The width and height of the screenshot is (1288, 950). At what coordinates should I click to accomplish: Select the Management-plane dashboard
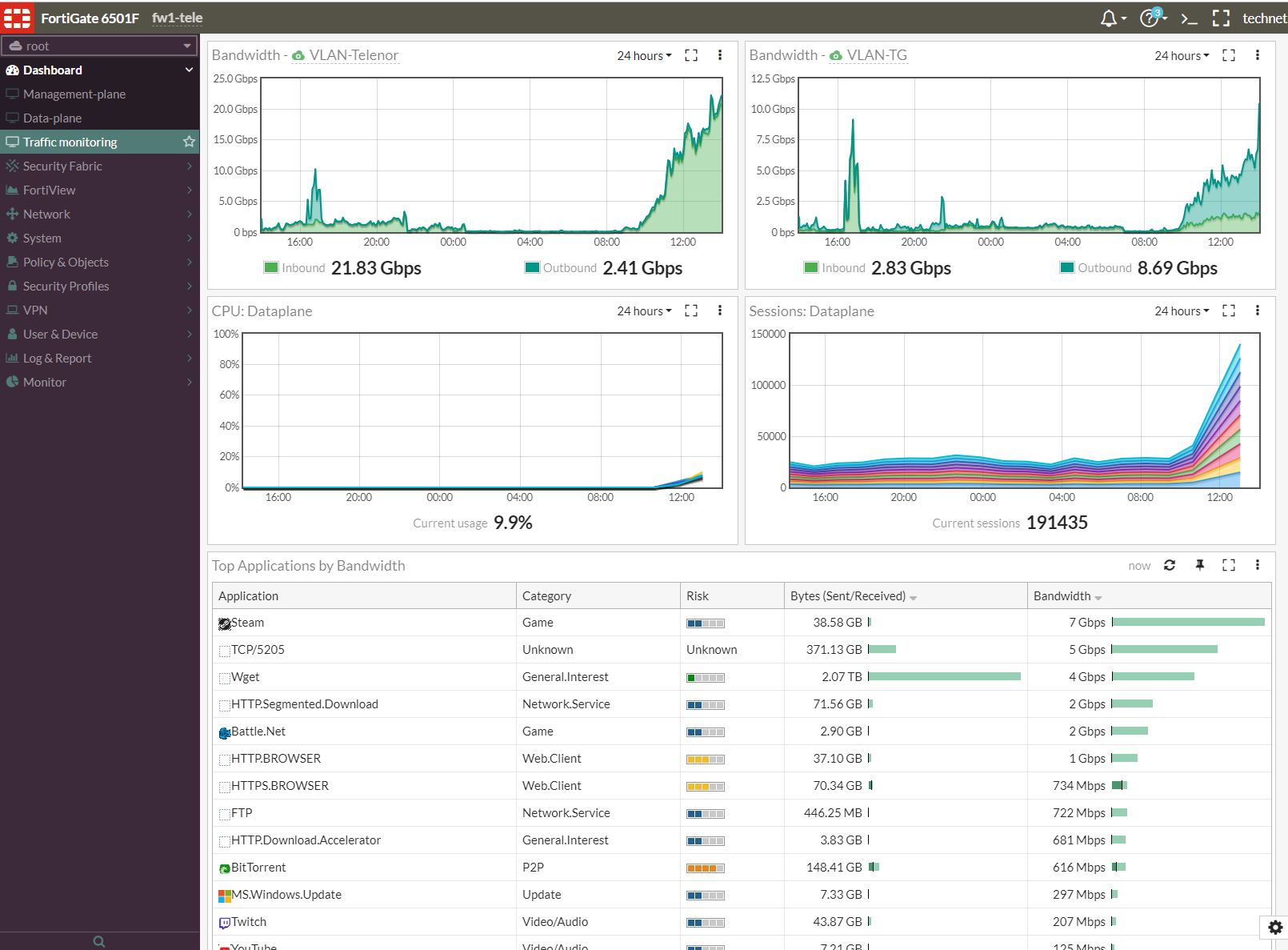tap(74, 94)
